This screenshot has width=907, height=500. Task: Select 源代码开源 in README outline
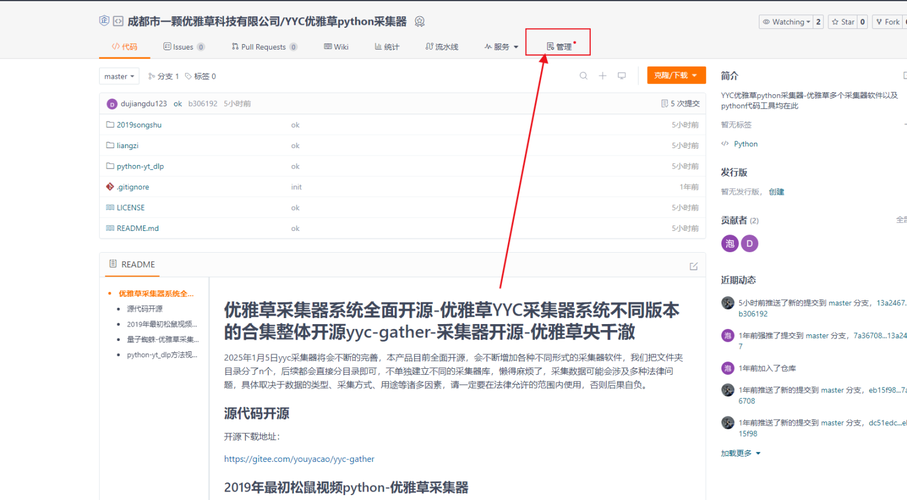145,308
